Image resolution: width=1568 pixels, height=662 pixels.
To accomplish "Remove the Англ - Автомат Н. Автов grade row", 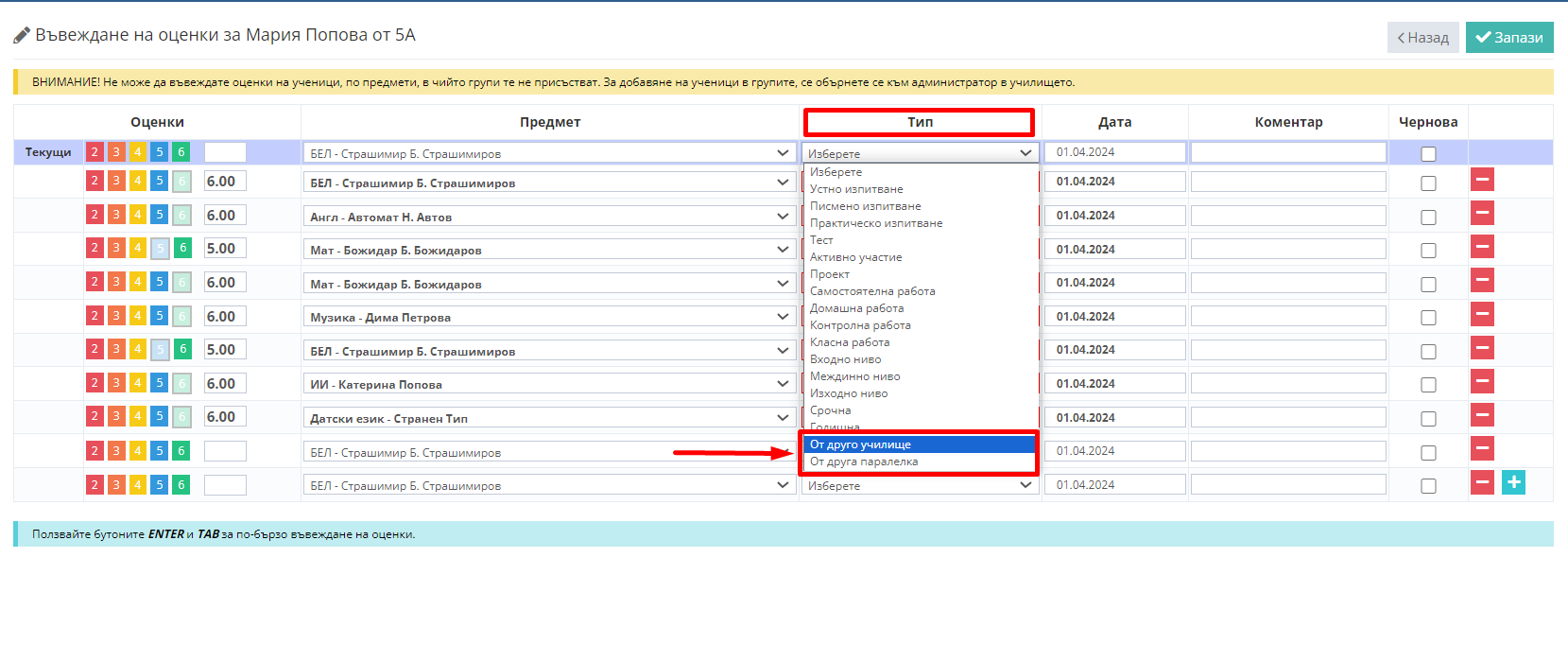I will pyautogui.click(x=1482, y=214).
